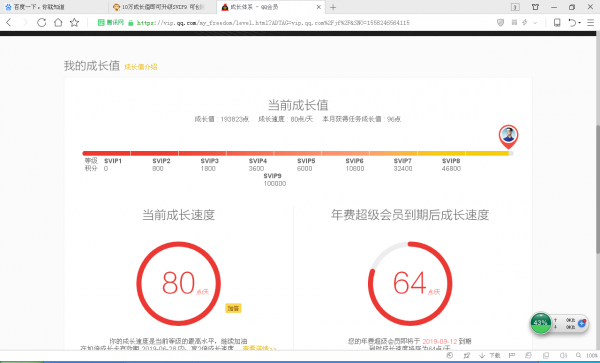600x363 pixels.
Task: Open the tab count indicator box
Action: (x=515, y=7)
